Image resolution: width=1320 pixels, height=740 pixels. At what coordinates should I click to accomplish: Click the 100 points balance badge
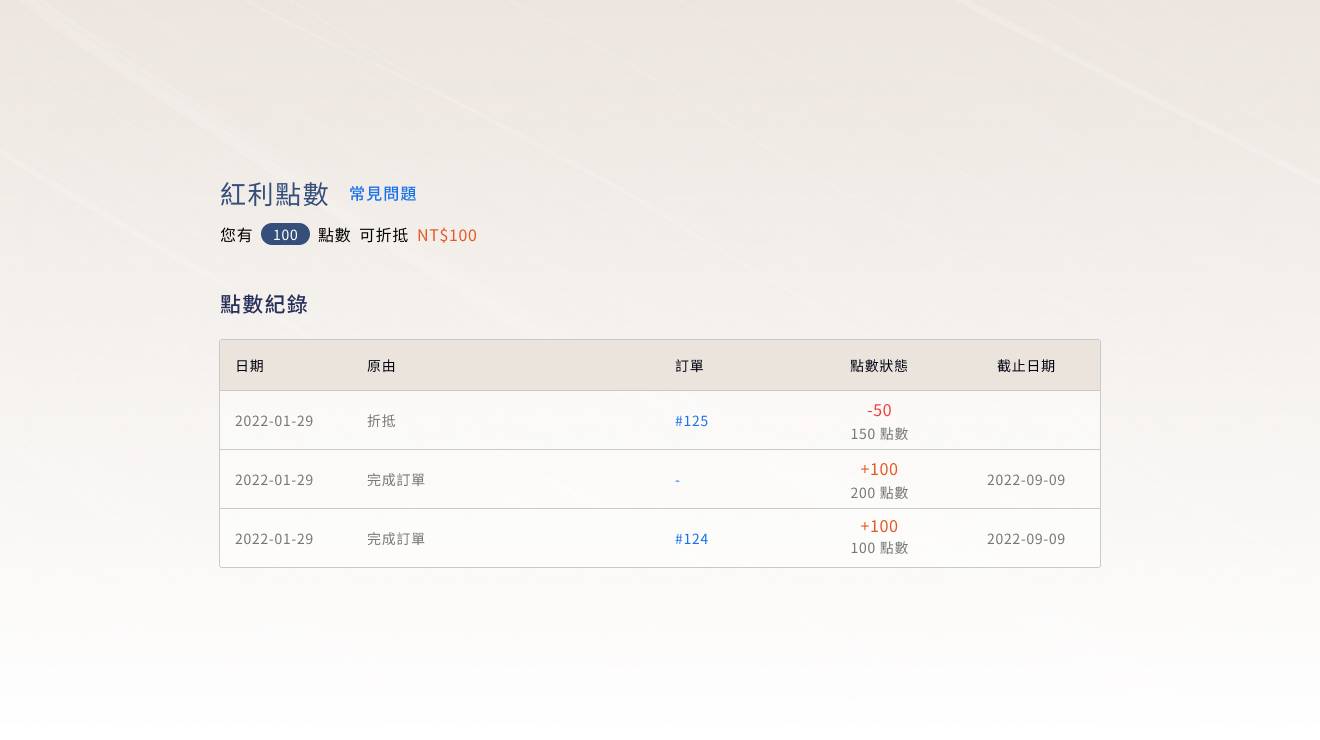click(x=285, y=234)
